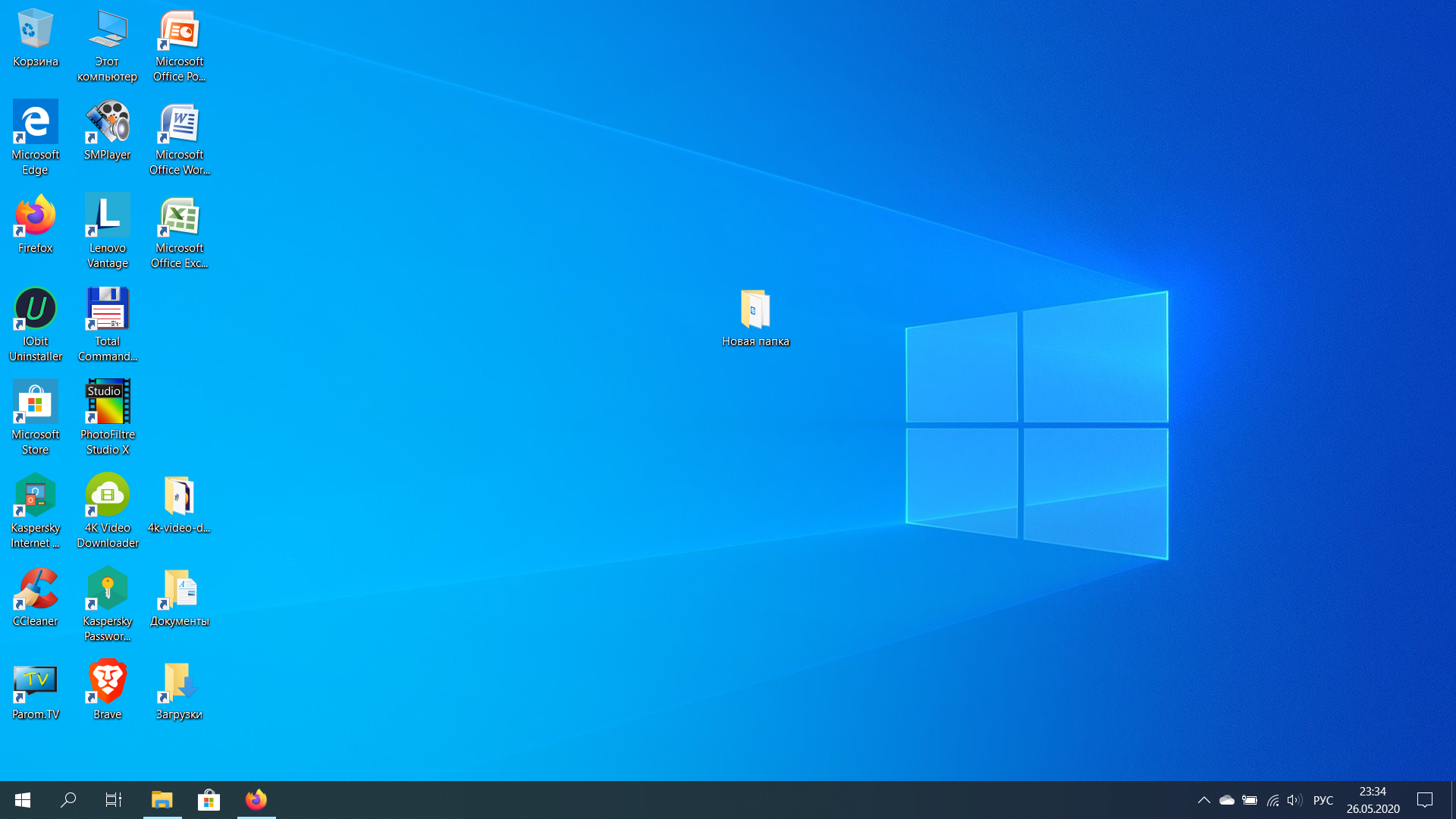Open Wi-Fi network tray icon

pyautogui.click(x=1272, y=800)
